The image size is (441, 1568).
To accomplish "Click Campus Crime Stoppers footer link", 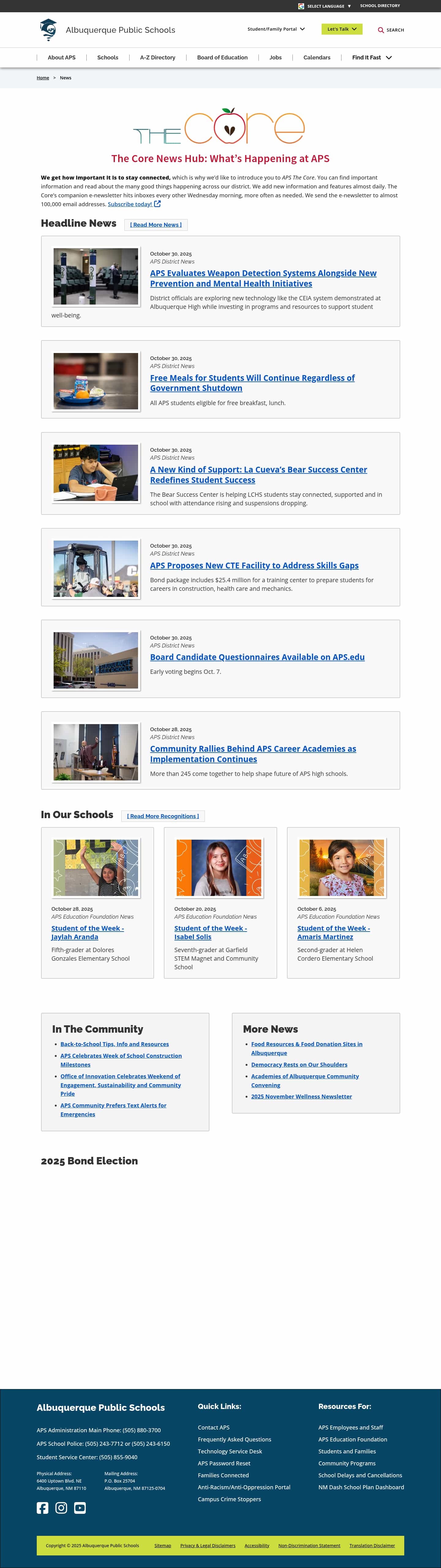I will (x=229, y=1499).
